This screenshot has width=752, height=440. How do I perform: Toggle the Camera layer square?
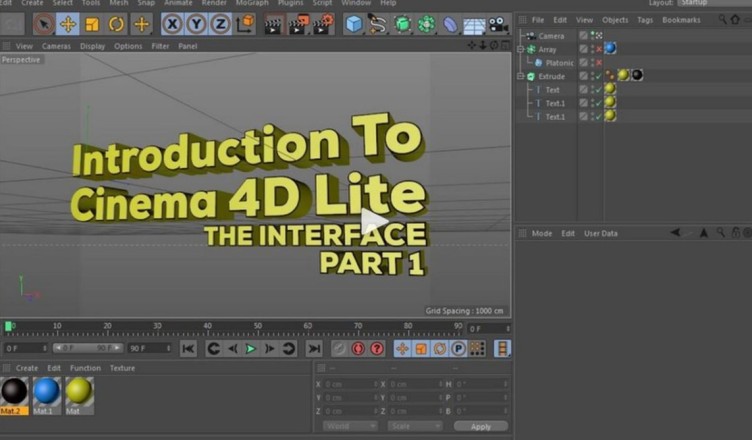583,36
